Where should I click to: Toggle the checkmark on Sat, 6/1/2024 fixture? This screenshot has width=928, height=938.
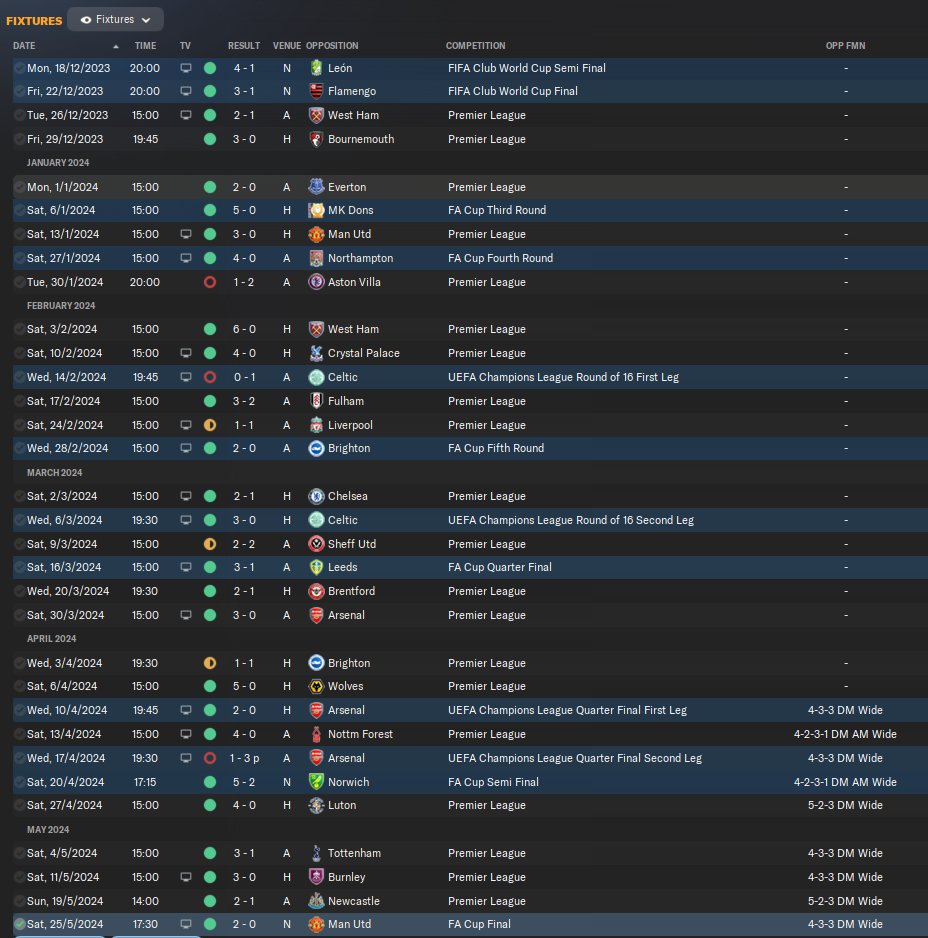[20, 210]
